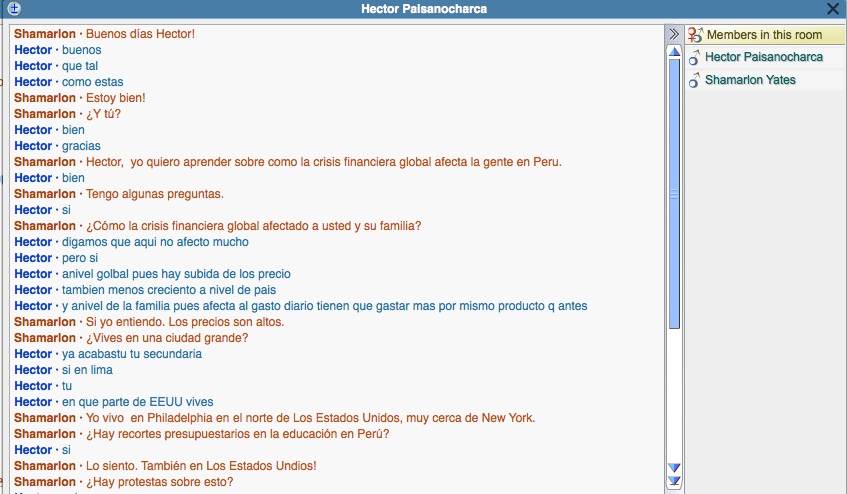This screenshot has width=847, height=494.
Task: Click the male icon beside Shamarlon Yates
Action: (x=694, y=80)
